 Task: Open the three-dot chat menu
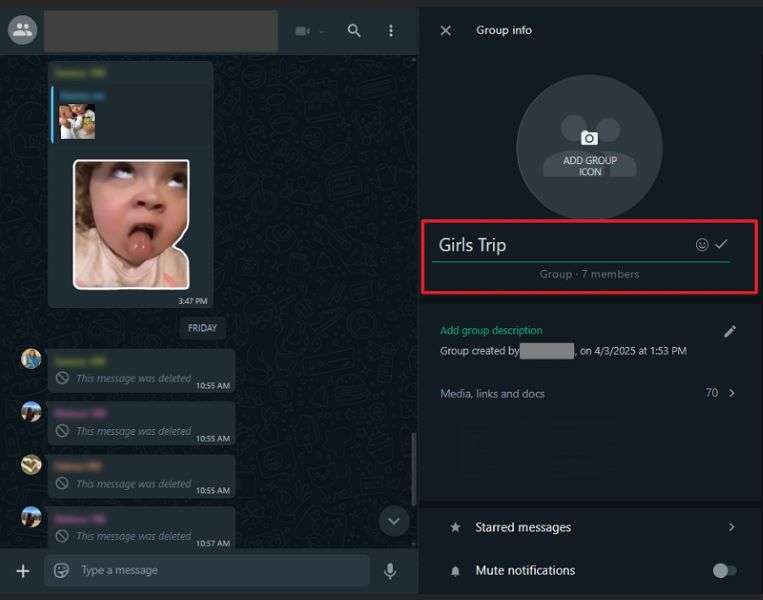point(391,31)
